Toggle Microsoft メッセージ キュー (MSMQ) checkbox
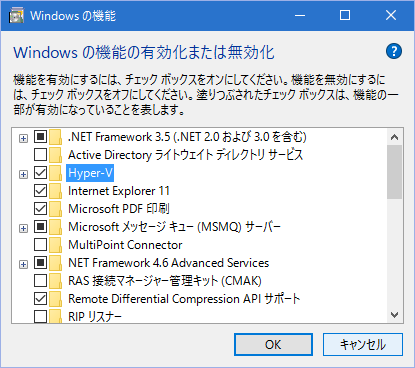Image resolution: width=415 pixels, height=368 pixels. (x=40, y=227)
